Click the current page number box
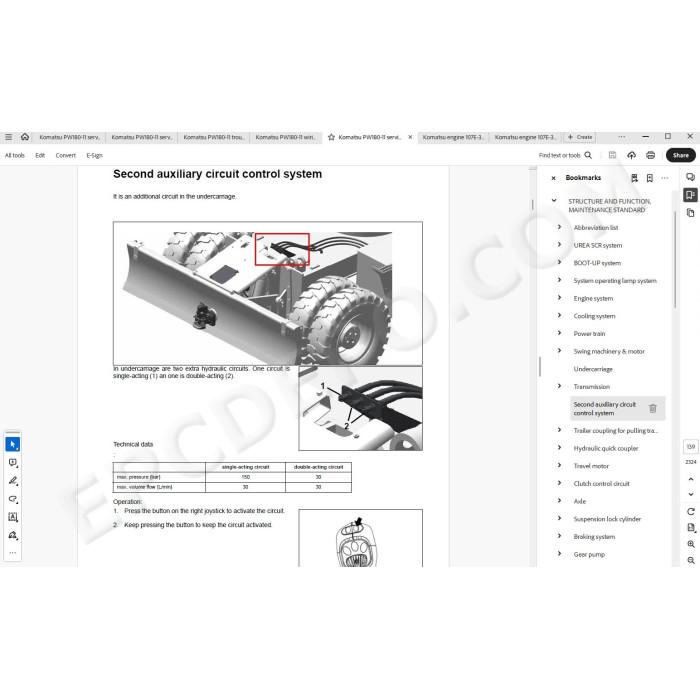Viewport: 700px width, 700px height. coord(691,446)
